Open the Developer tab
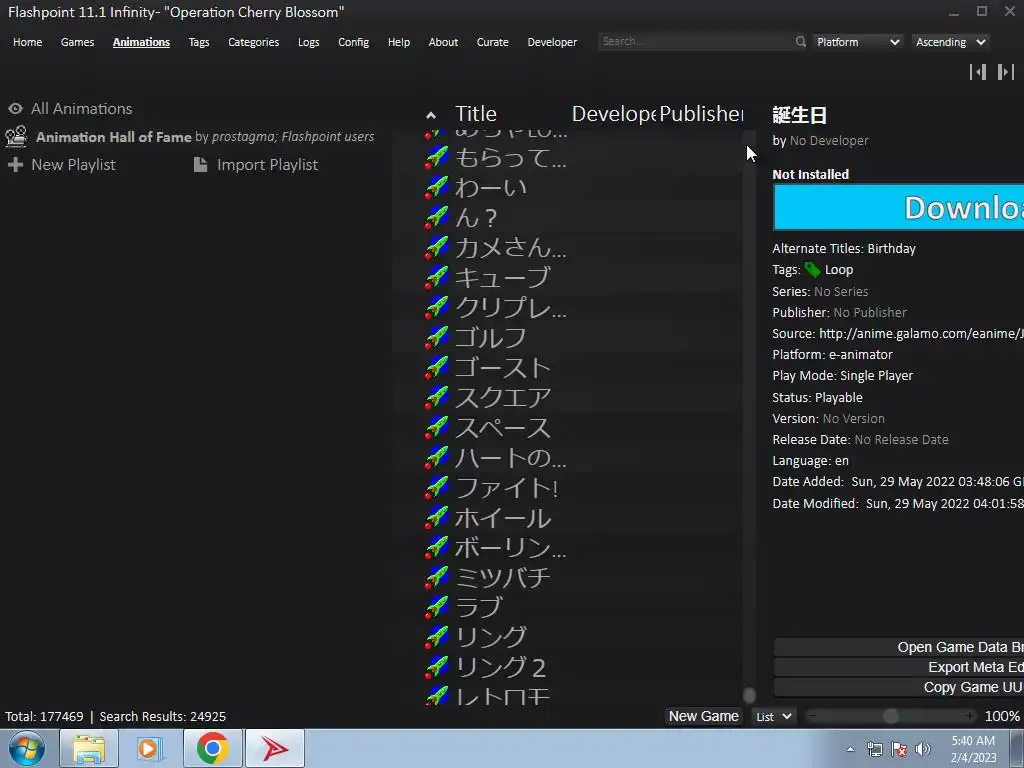Screen dimensions: 1024x768 pyautogui.click(x=552, y=42)
